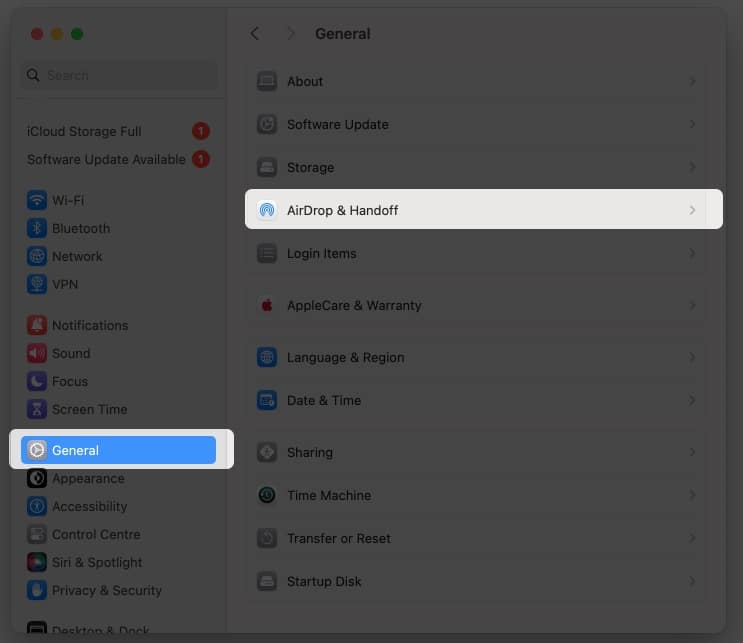The width and height of the screenshot is (743, 643).
Task: Click the Transfer or Reset text
Action: pyautogui.click(x=339, y=538)
